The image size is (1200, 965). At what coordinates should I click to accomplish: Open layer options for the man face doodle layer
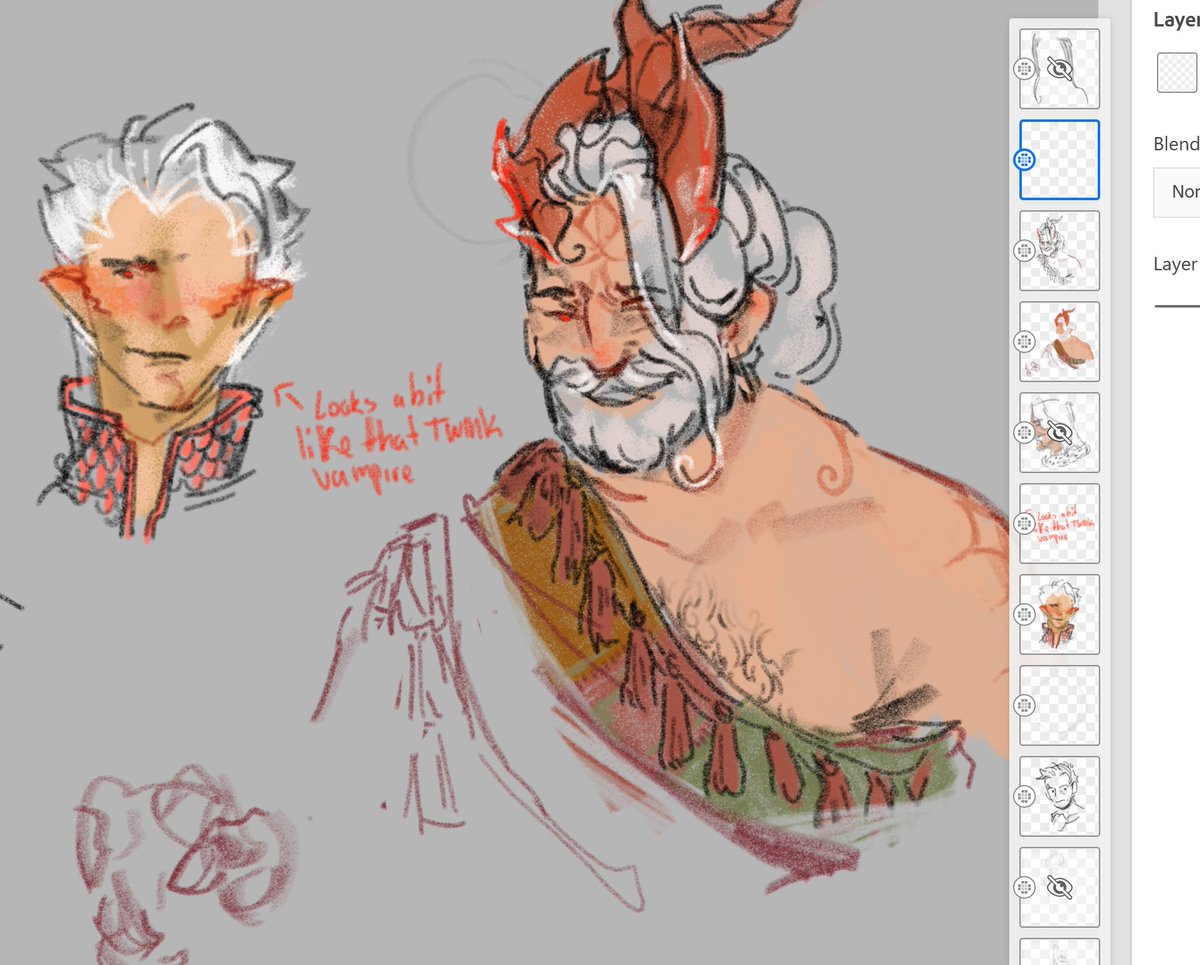[x=1024, y=797]
